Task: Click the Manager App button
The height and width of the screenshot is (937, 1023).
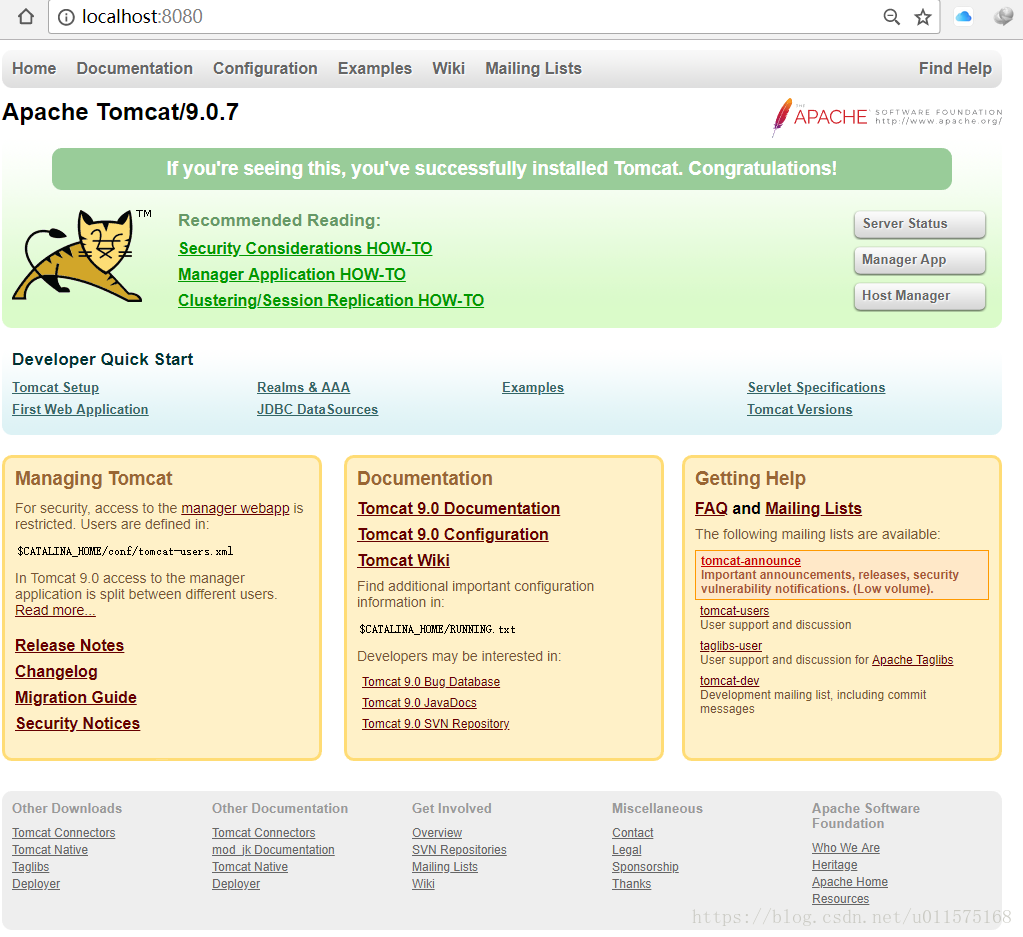Action: point(919,260)
